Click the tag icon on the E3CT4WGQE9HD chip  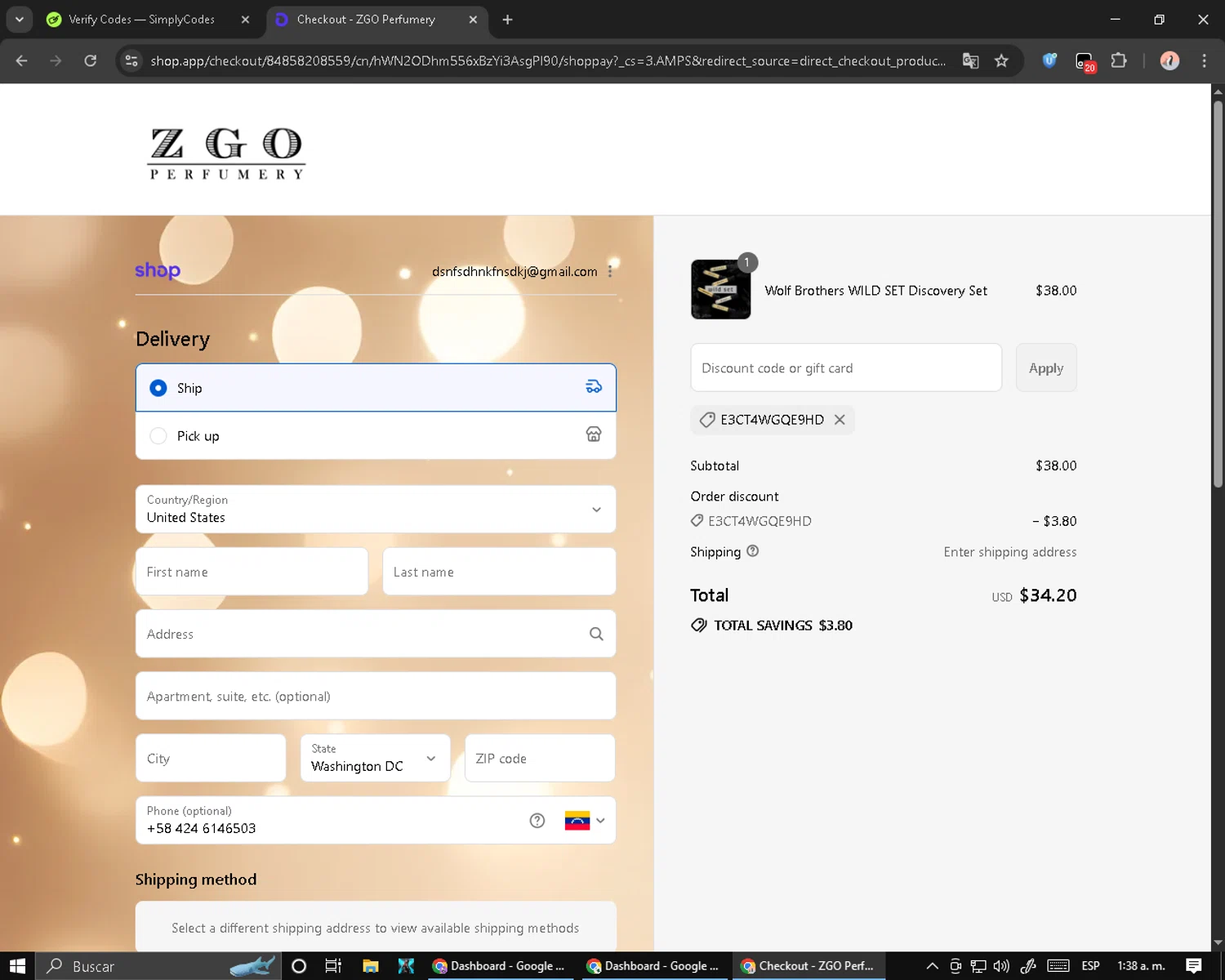pos(707,420)
